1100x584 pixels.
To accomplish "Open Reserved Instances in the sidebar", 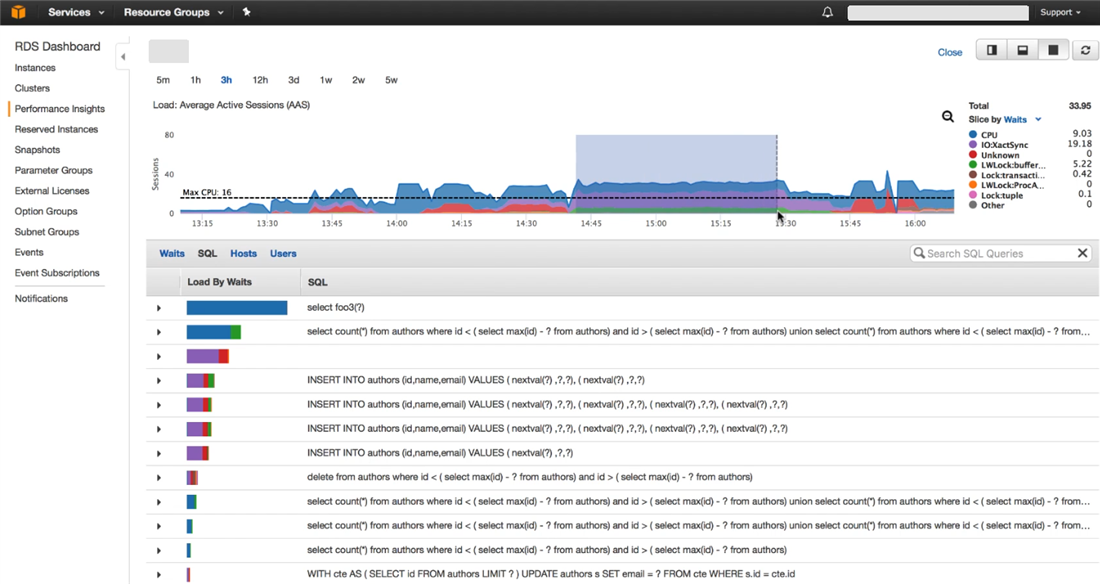I will click(56, 129).
